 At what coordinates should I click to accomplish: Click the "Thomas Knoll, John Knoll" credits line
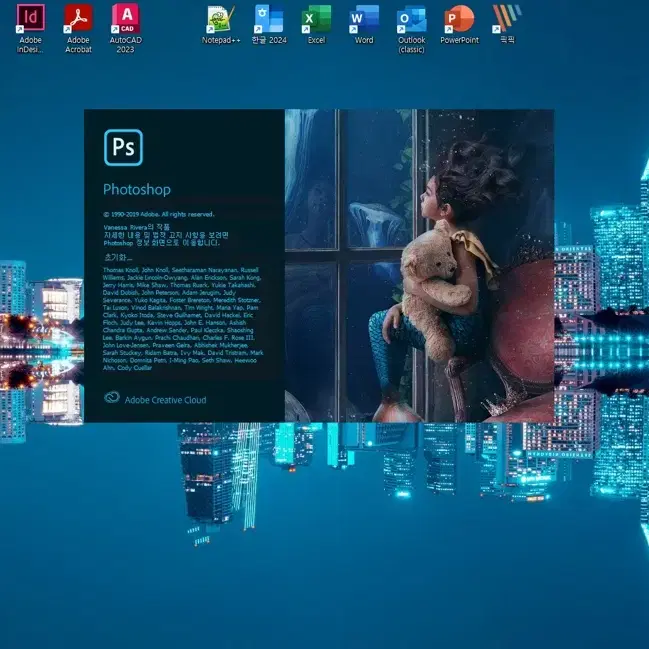point(183,270)
